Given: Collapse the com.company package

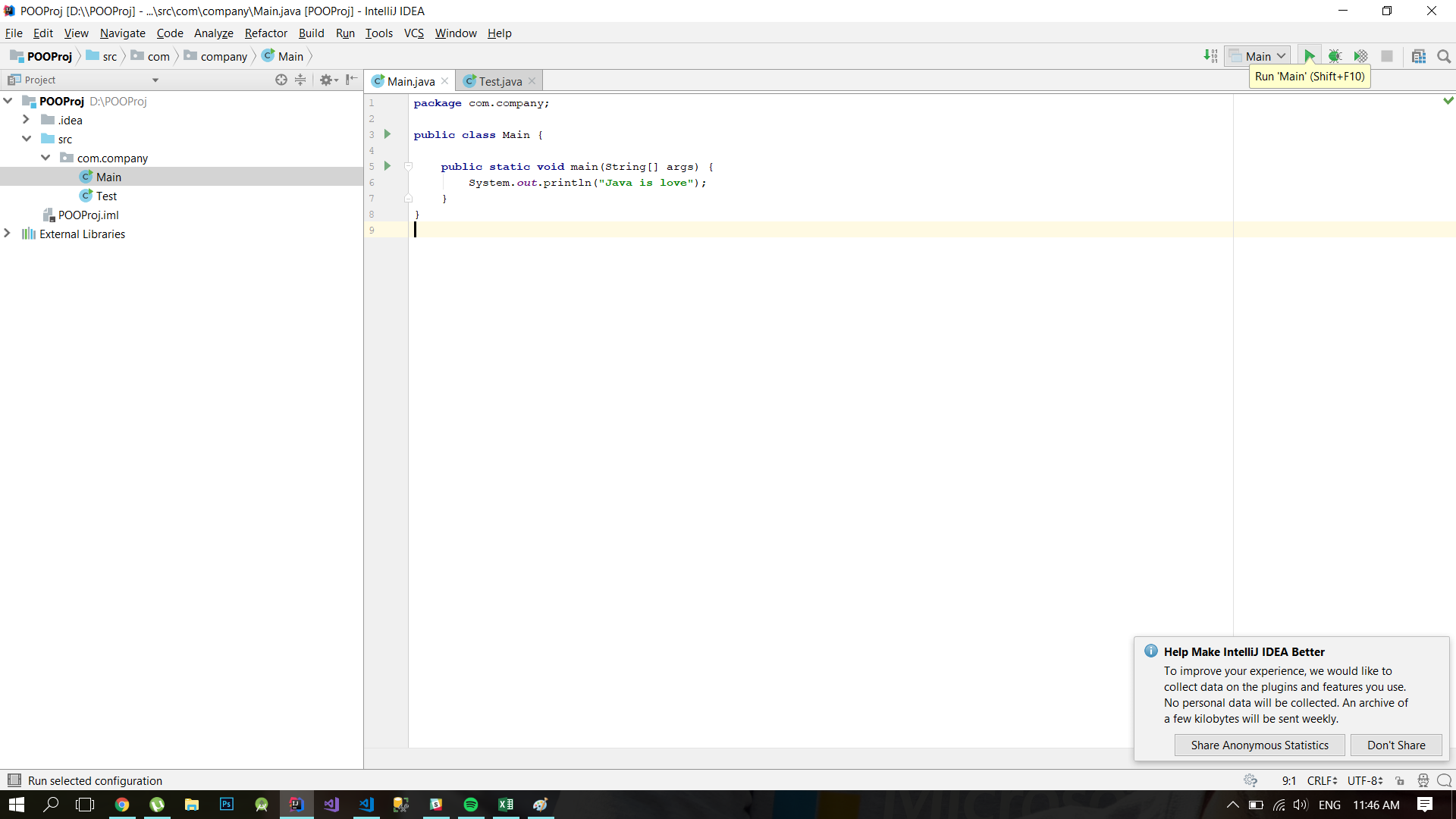Looking at the screenshot, I should coord(45,158).
